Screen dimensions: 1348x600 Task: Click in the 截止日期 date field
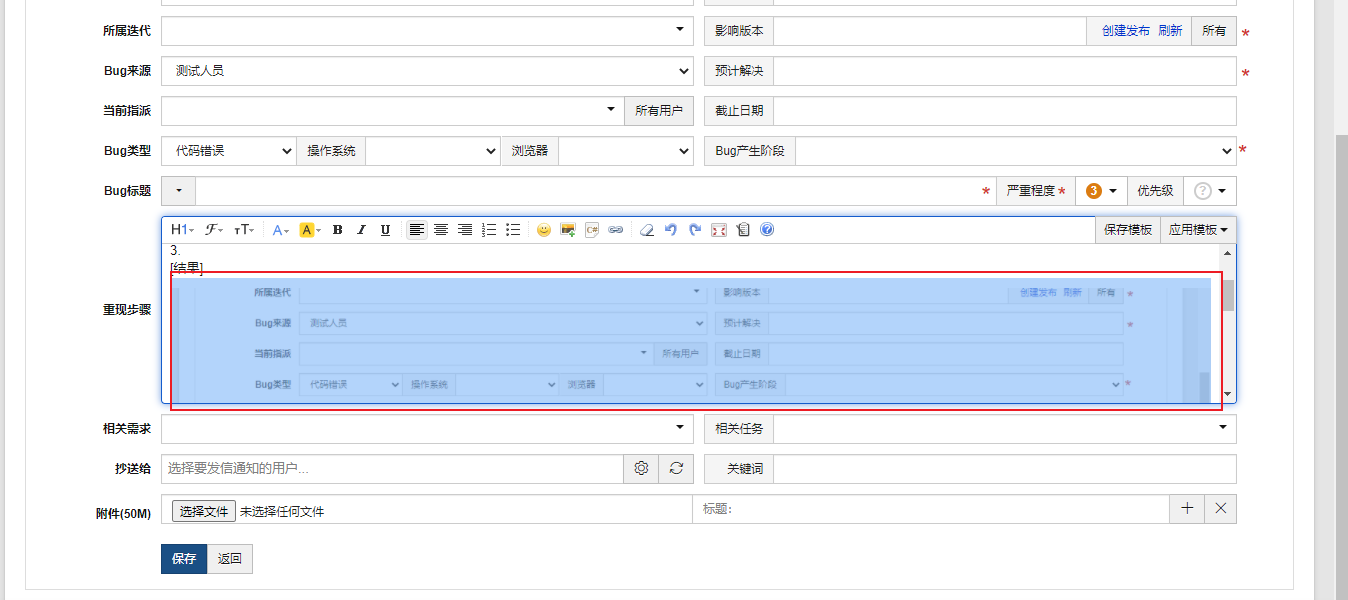(x=1005, y=111)
